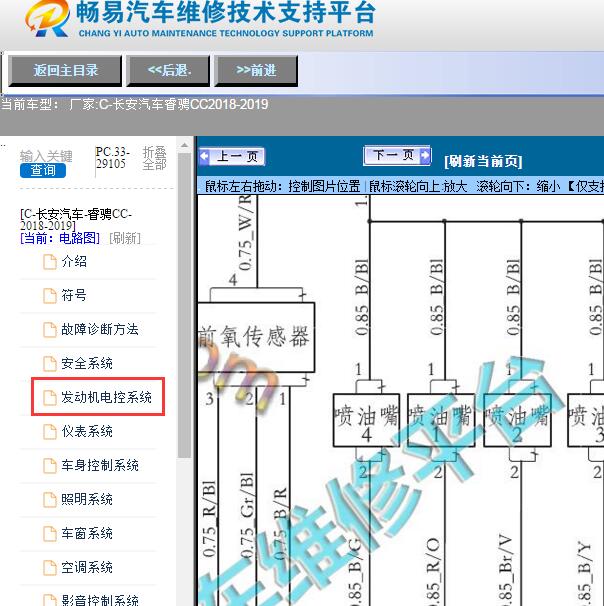Click the 查询 search button
This screenshot has width=604, height=606.
(x=43, y=170)
